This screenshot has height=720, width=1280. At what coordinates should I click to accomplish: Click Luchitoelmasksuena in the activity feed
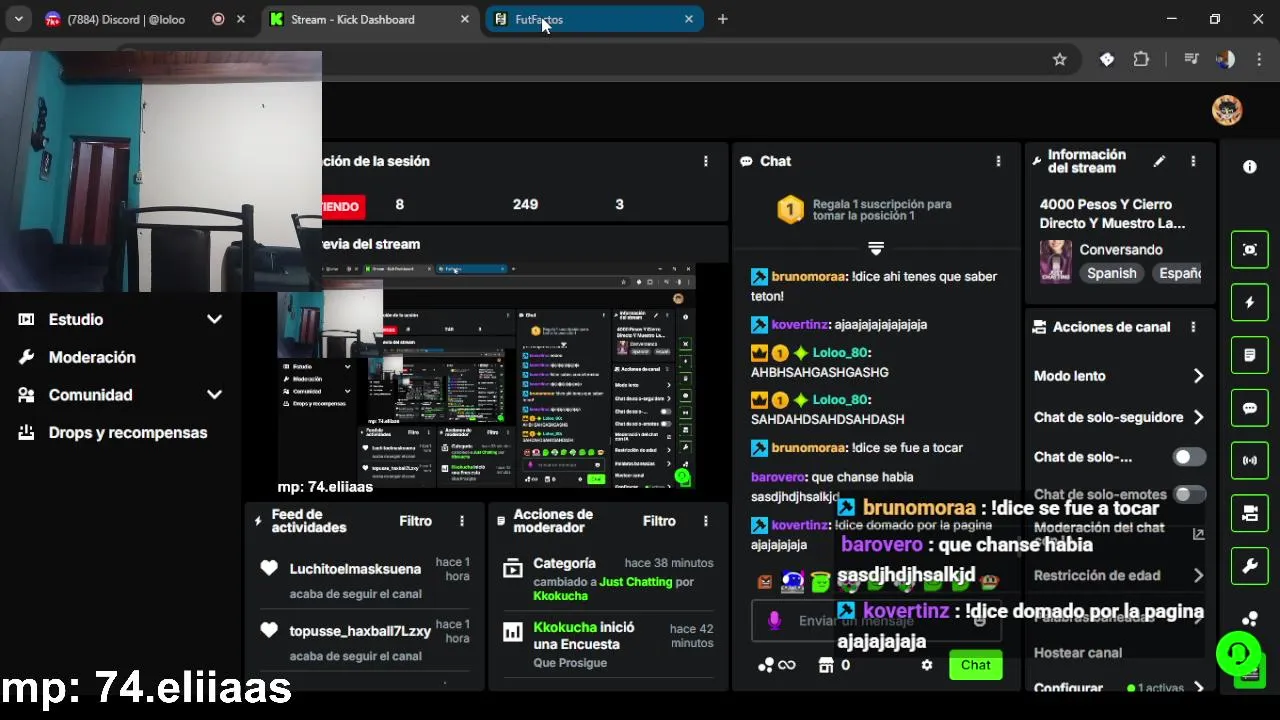(x=355, y=569)
